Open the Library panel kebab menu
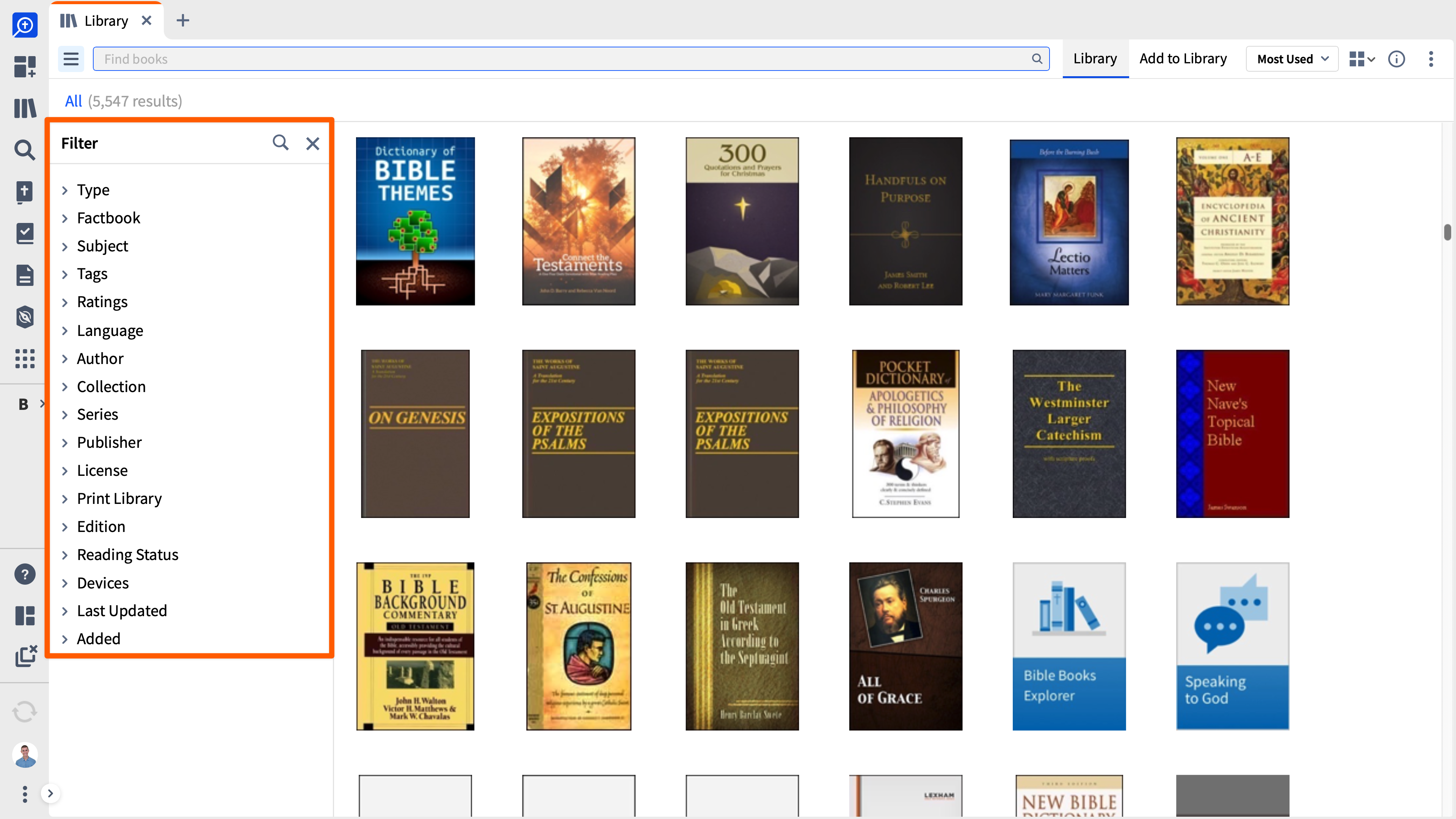Image resolution: width=1456 pixels, height=819 pixels. pyautogui.click(x=1431, y=59)
